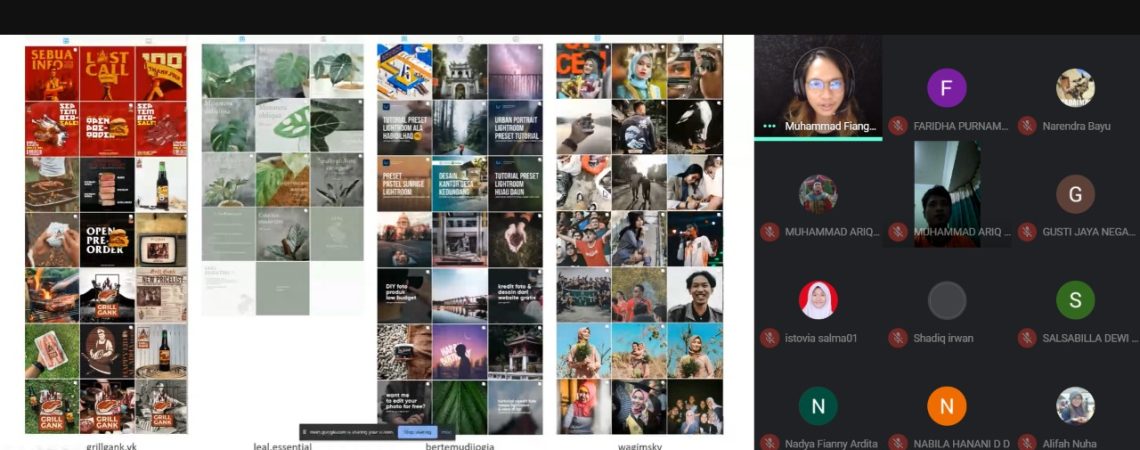Open NEW PRICELIST newspaper-style post

pos(161,295)
